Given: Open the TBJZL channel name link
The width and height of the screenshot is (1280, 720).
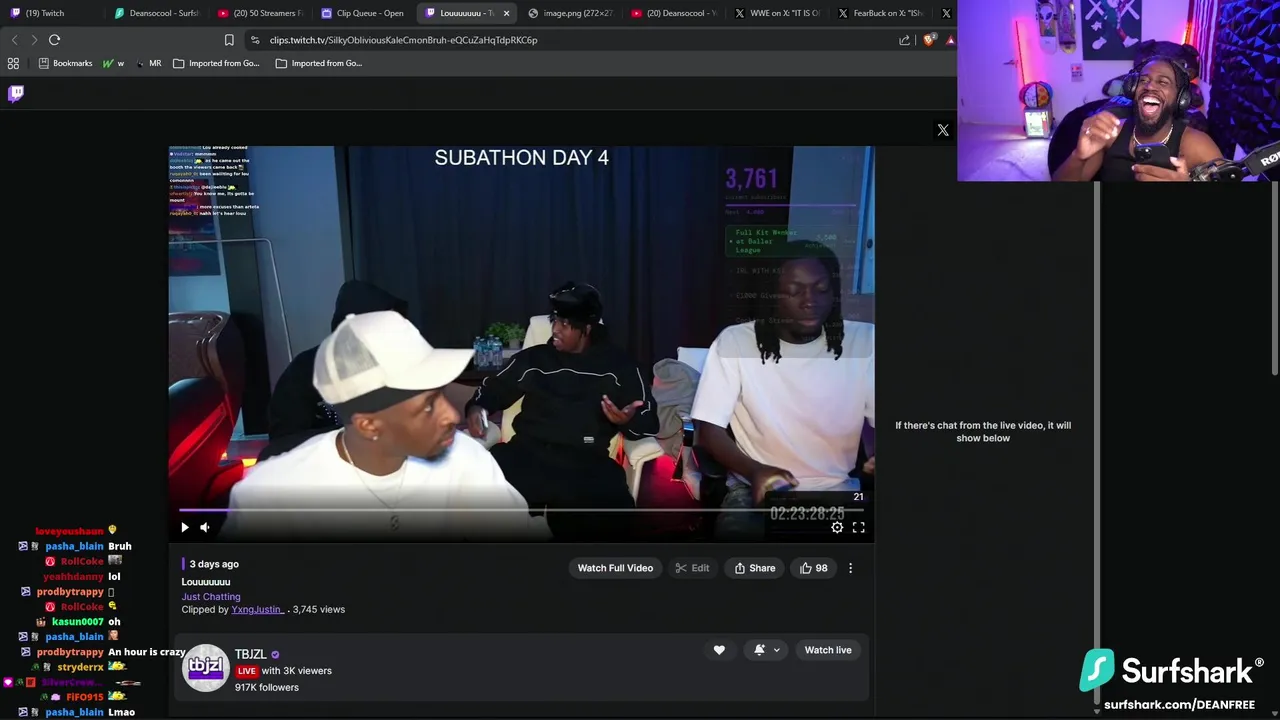Looking at the screenshot, I should coord(251,654).
